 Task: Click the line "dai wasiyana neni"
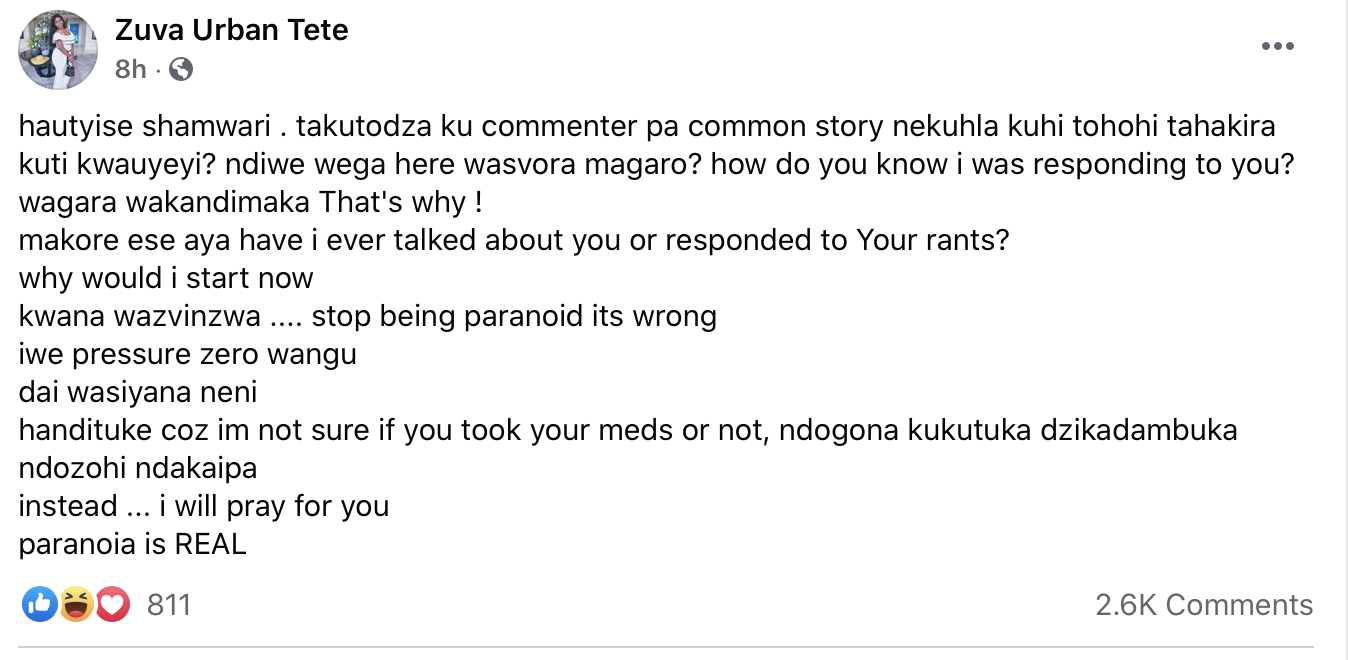138,392
